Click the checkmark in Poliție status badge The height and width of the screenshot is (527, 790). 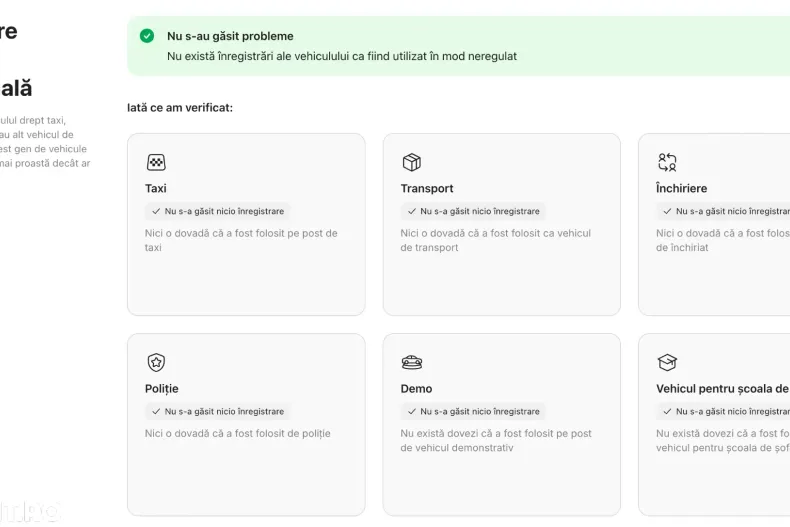(156, 411)
